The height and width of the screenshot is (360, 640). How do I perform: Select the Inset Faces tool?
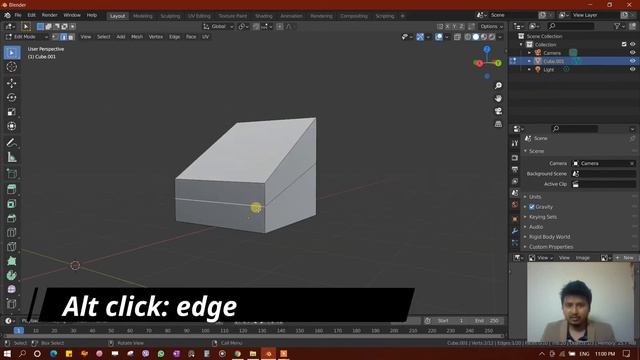click(x=12, y=204)
